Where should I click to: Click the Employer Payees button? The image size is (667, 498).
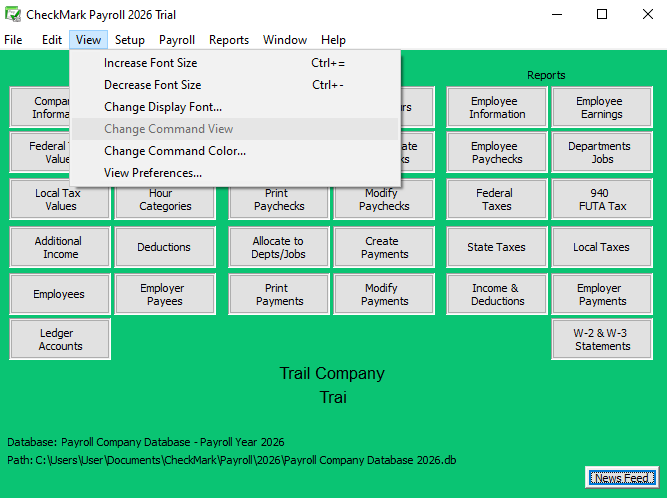(x=165, y=294)
